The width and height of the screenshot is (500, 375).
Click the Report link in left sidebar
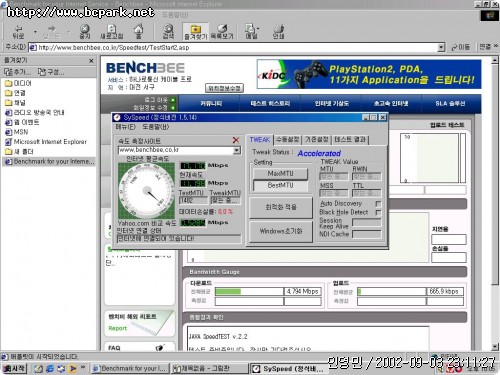click(x=118, y=328)
